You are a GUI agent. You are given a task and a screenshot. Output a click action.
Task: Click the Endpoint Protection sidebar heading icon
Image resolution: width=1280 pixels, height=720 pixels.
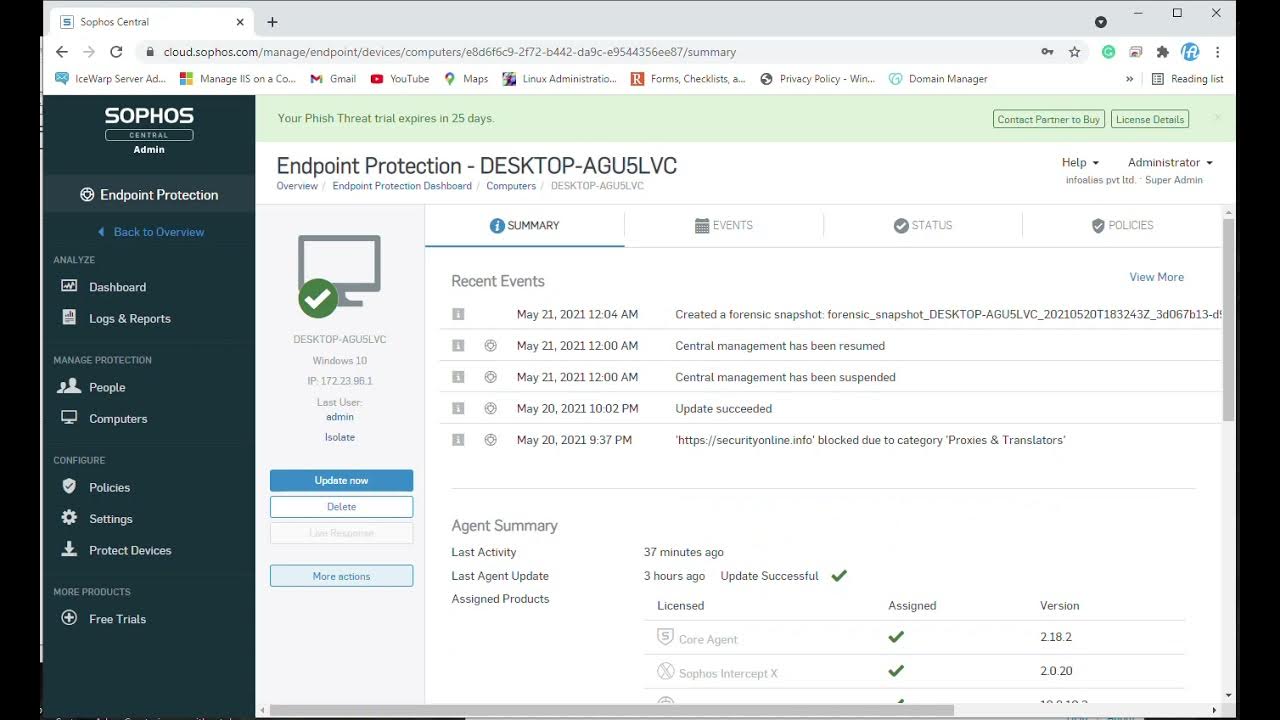(87, 195)
